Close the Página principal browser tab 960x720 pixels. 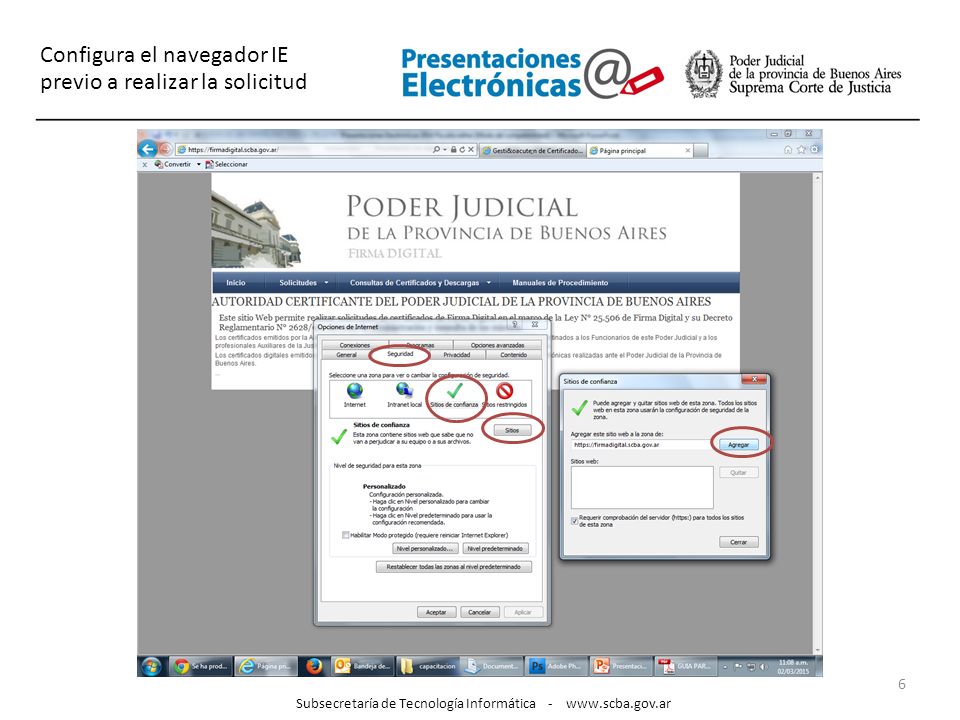coord(688,150)
